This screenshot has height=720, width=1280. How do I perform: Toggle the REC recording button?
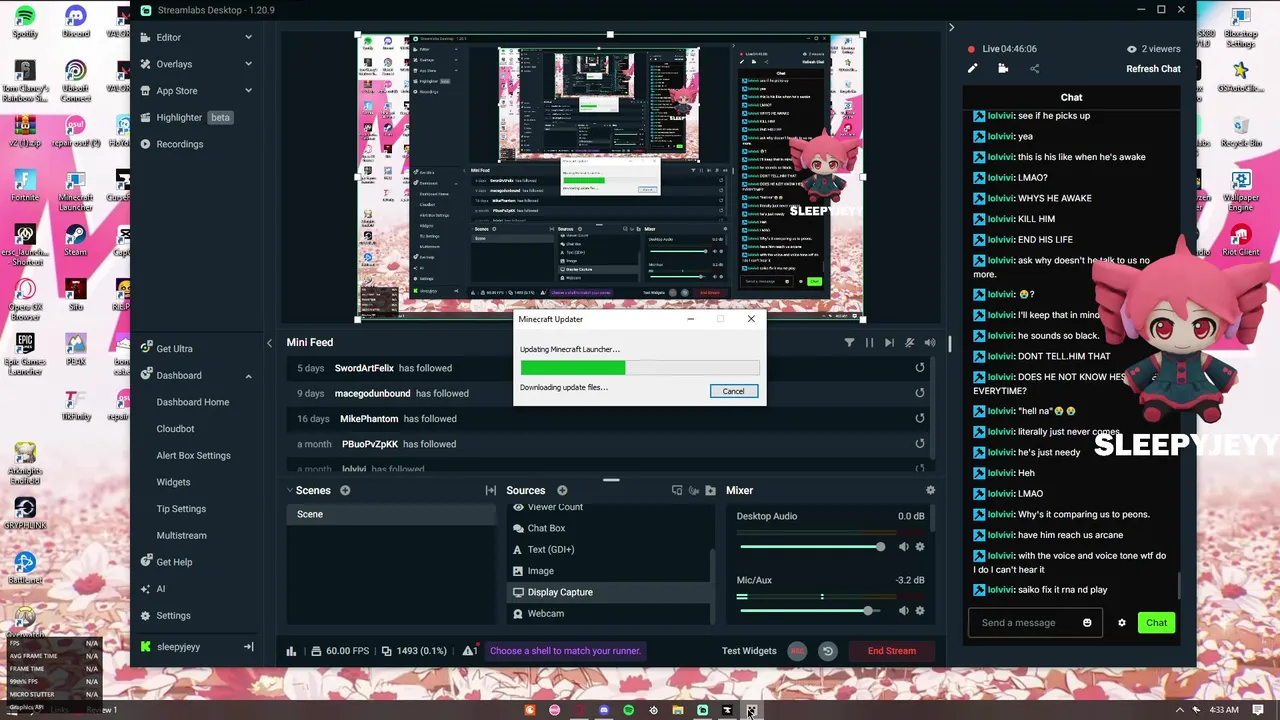pos(797,651)
